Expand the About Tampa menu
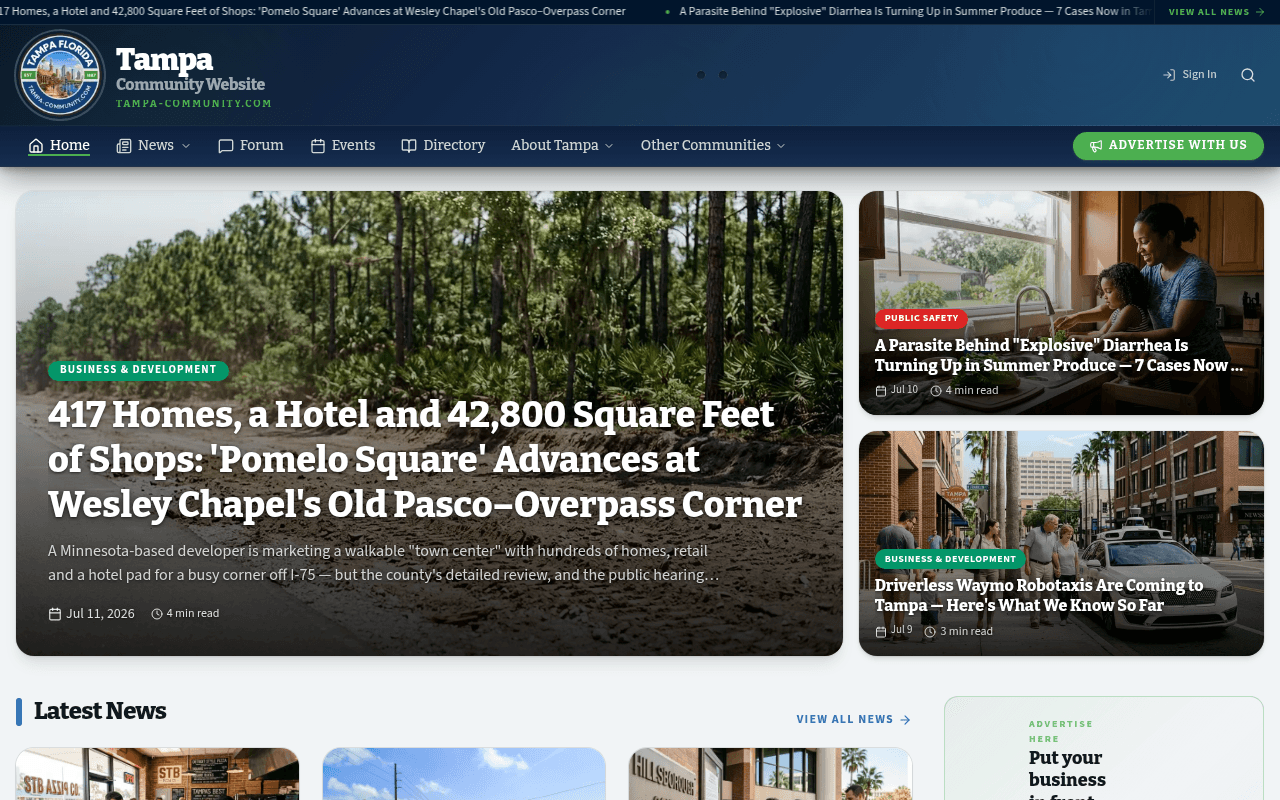1280x800 pixels. 562,146
